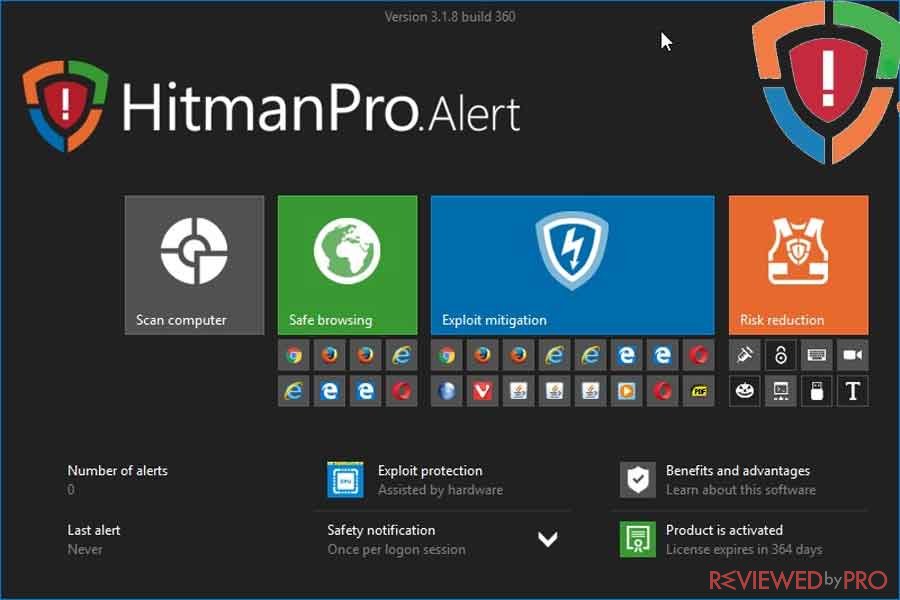Click Java icon next to Vivaldi icon
The height and width of the screenshot is (600, 900).
[x=518, y=391]
